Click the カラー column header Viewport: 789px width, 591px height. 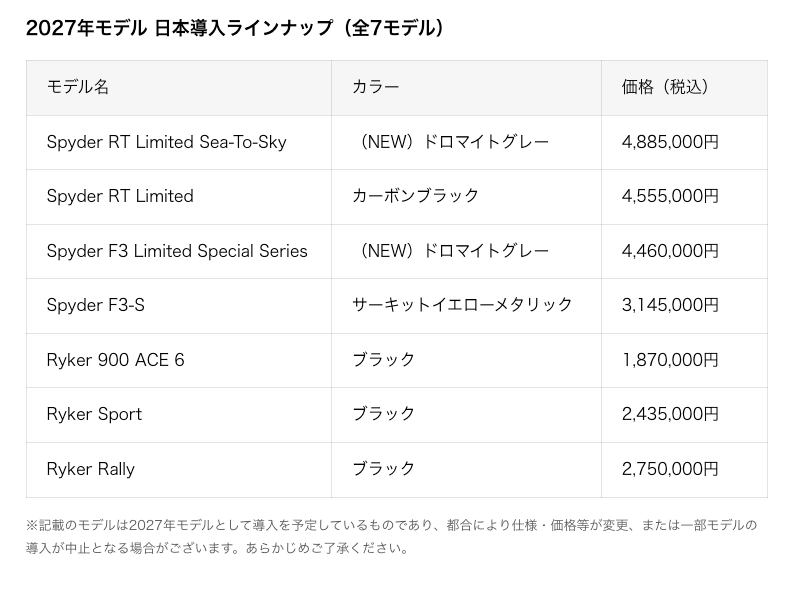point(375,87)
